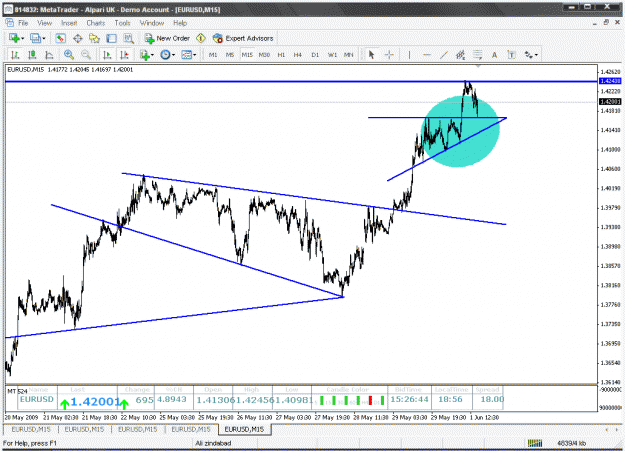Image resolution: width=625 pixels, height=451 pixels.
Task: Toggle chart shift icon
Action: point(124,55)
